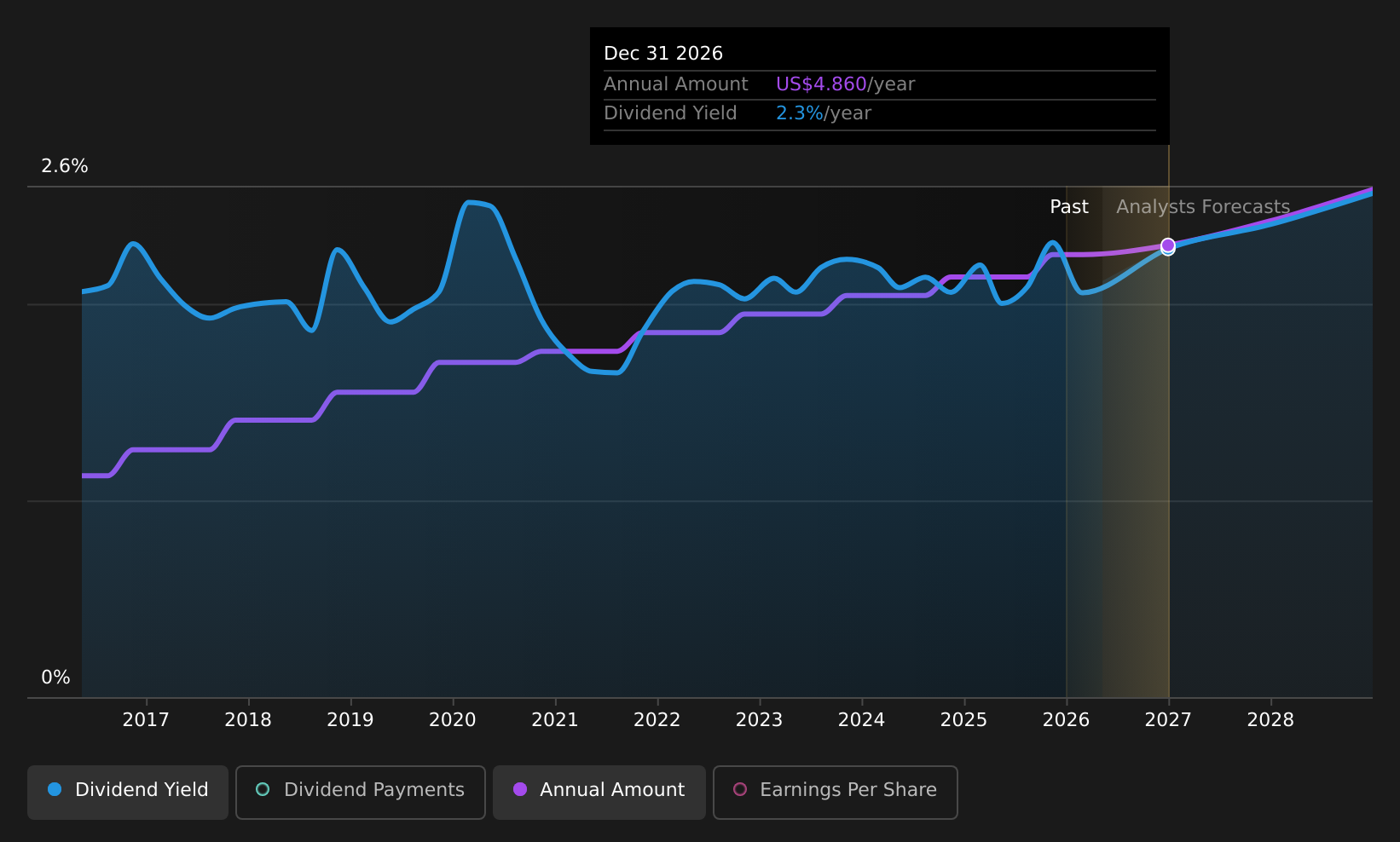Click the 2024 x-axis label
Image resolution: width=1400 pixels, height=842 pixels.
coord(862,720)
